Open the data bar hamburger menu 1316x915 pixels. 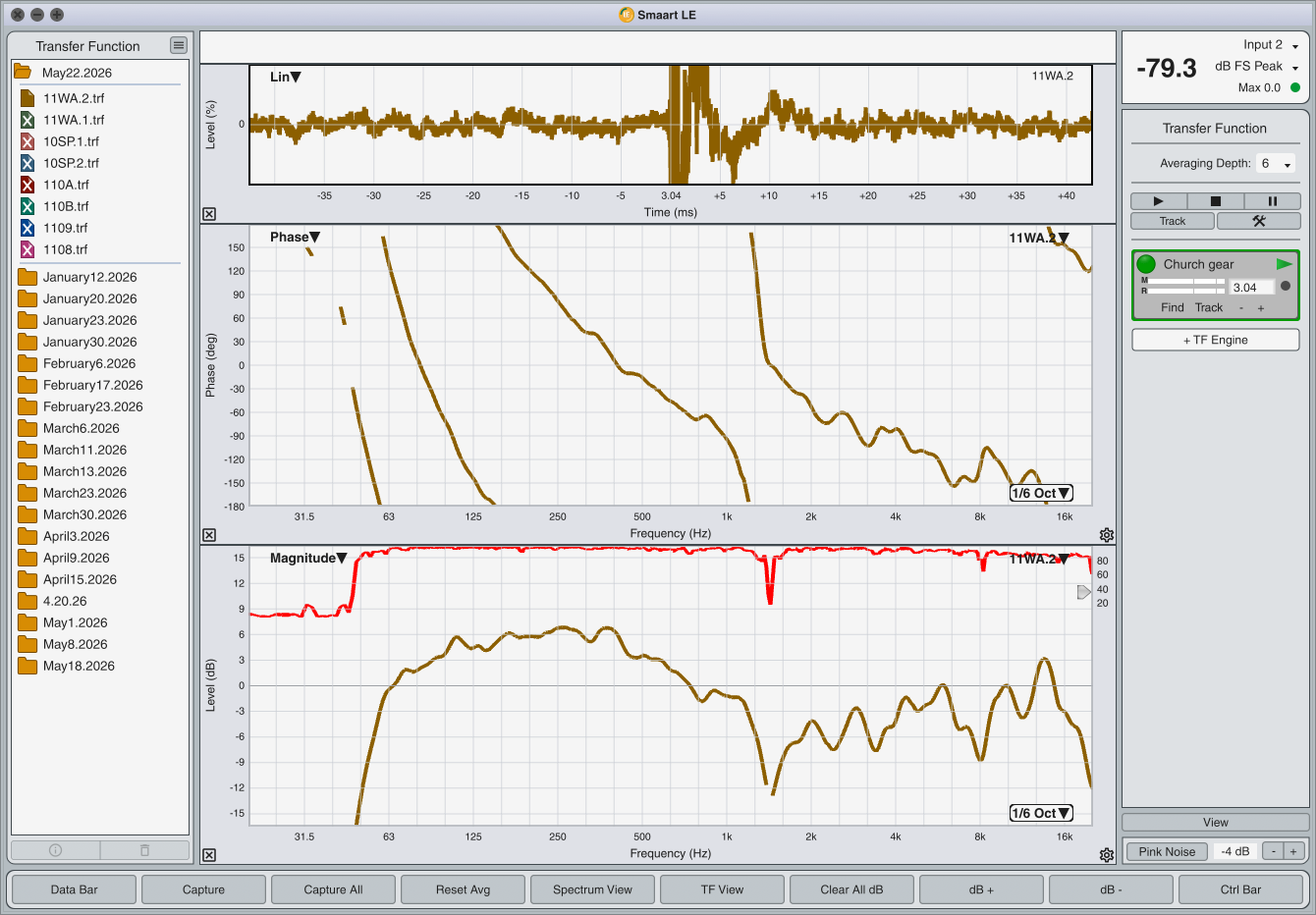[178, 45]
